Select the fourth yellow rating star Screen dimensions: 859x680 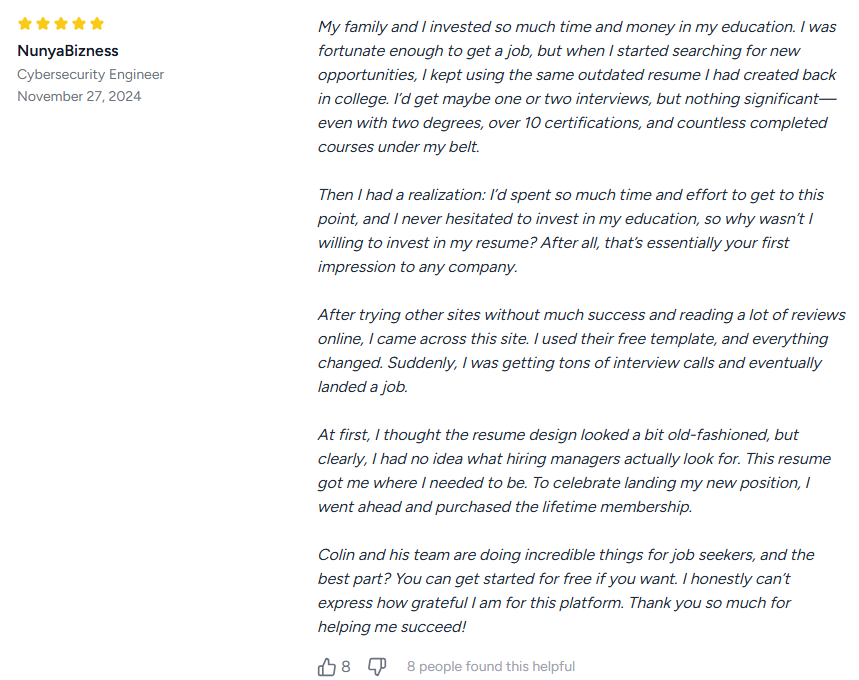click(x=79, y=24)
